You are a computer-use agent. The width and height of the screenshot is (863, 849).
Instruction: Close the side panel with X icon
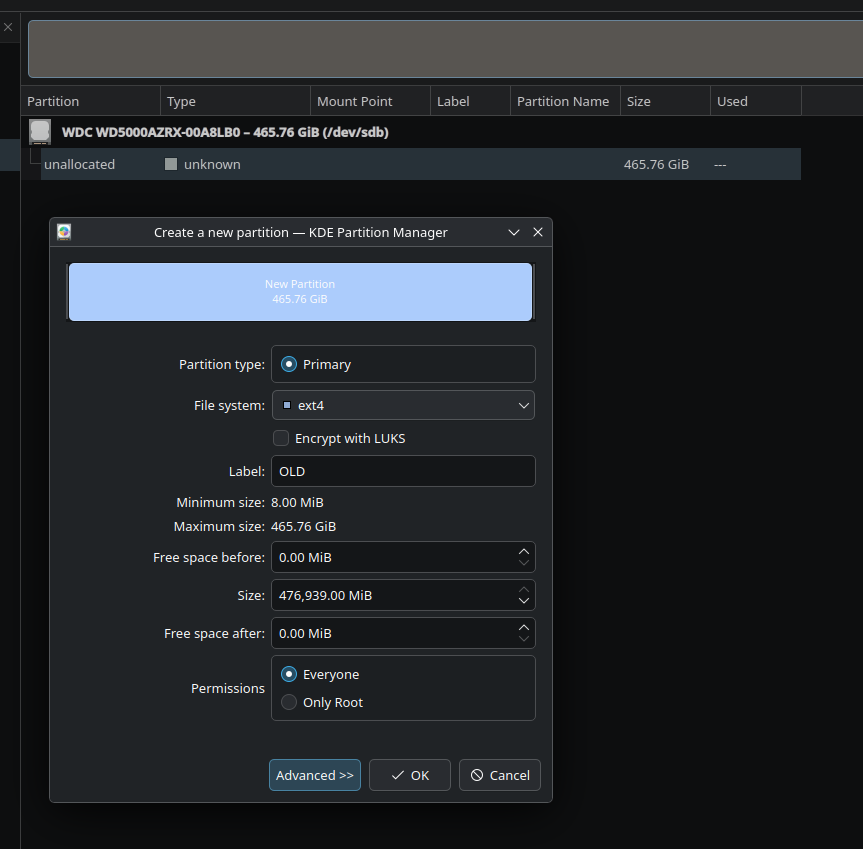[8, 27]
